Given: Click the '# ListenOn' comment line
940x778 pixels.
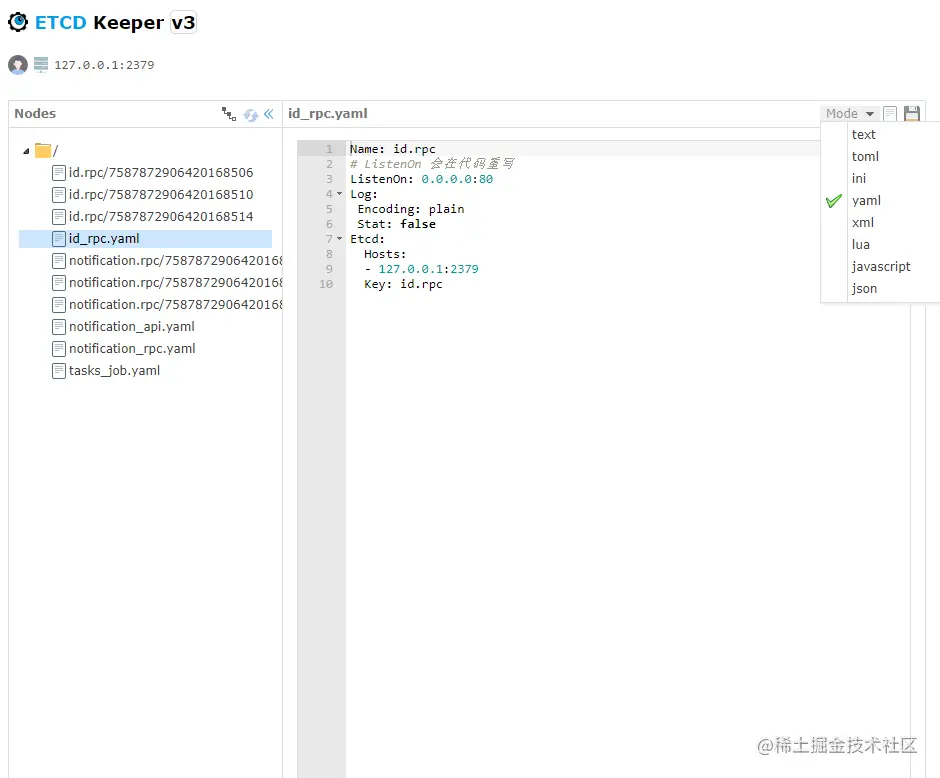Looking at the screenshot, I should [x=432, y=164].
